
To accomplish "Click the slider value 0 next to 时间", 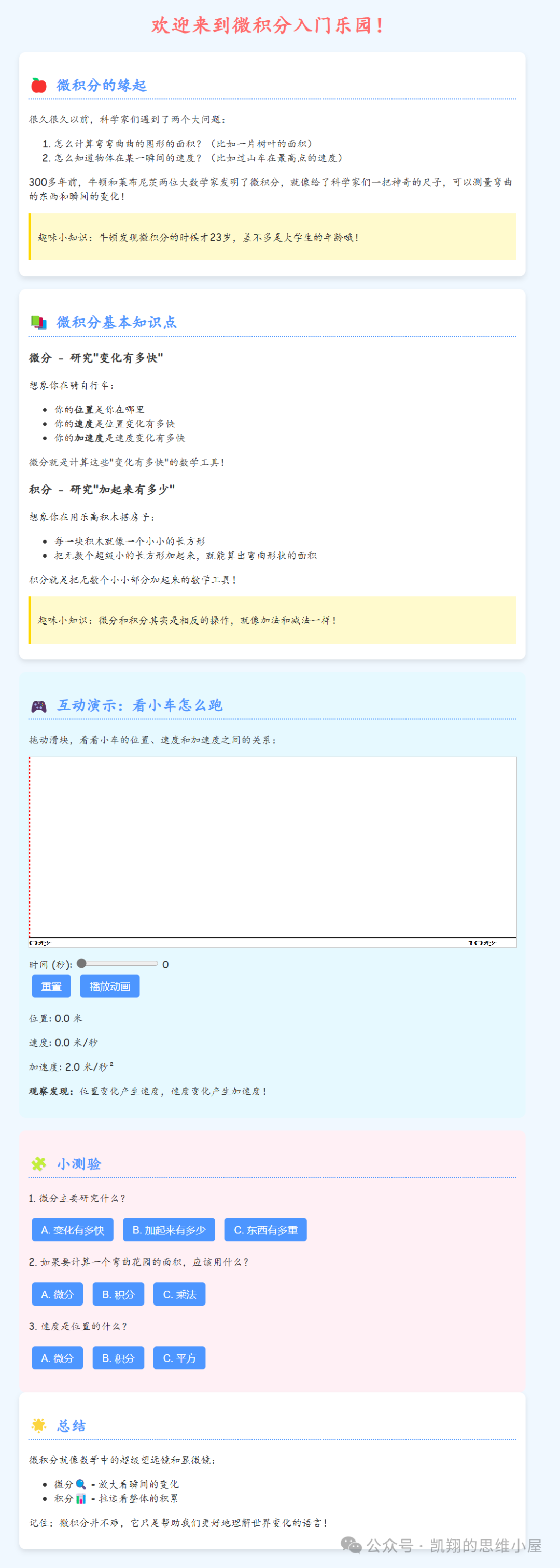I will (165, 964).
